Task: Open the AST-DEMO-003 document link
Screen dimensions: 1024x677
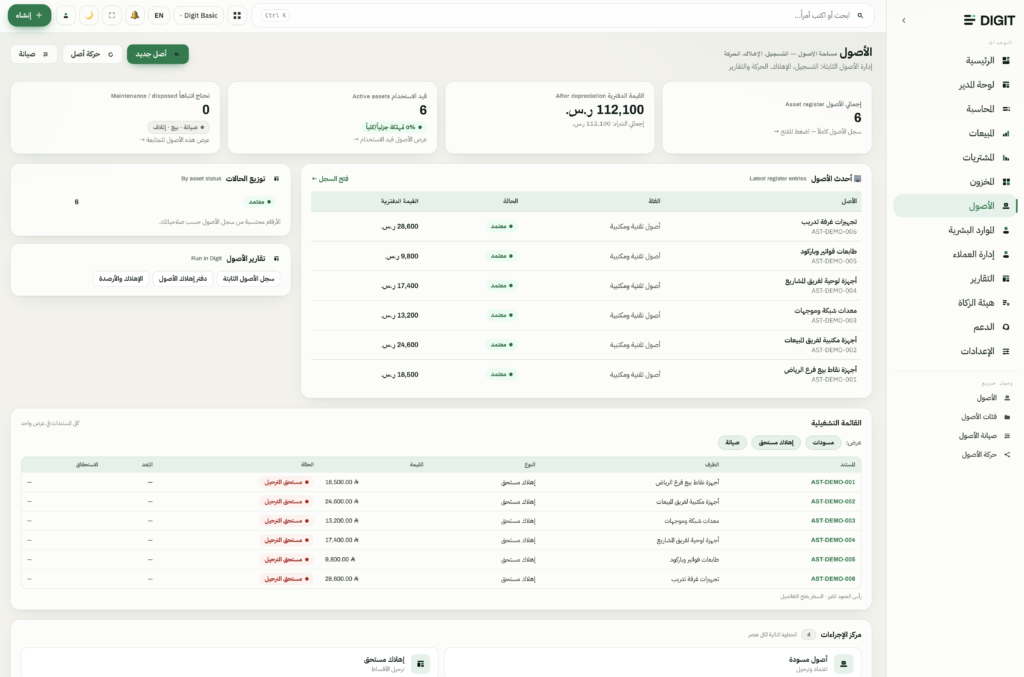Action: [x=833, y=521]
